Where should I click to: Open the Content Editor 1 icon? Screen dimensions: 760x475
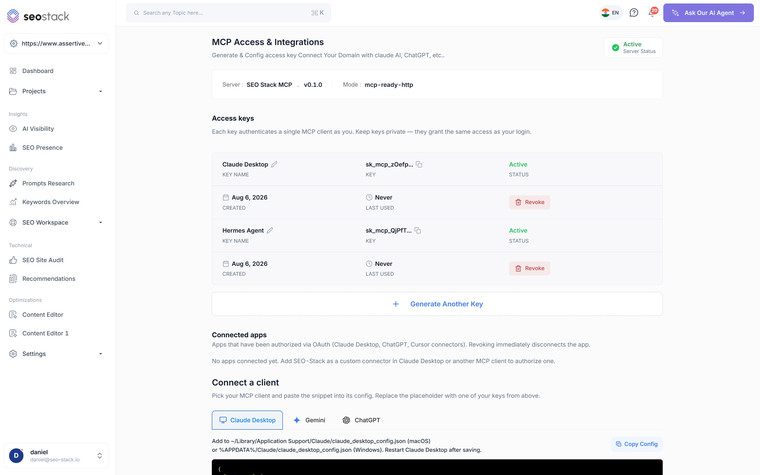click(13, 333)
